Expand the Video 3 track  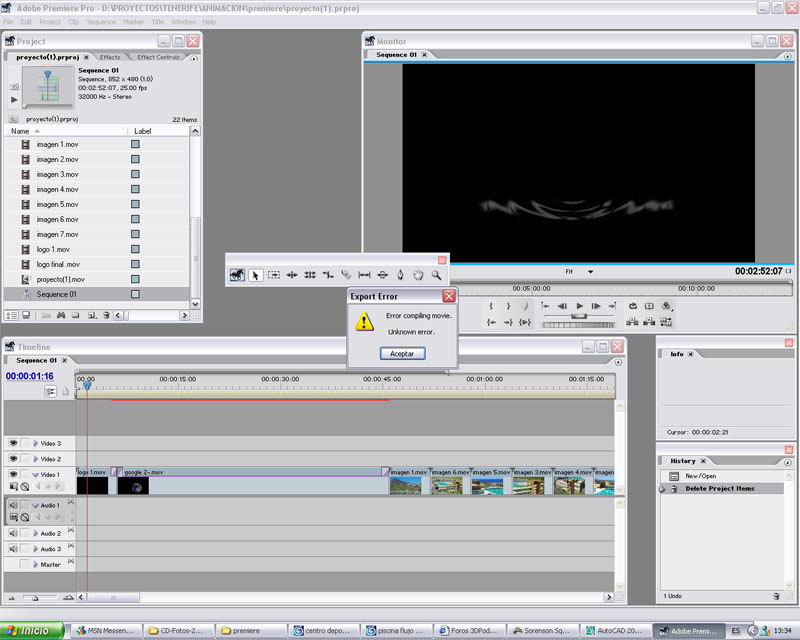point(35,443)
